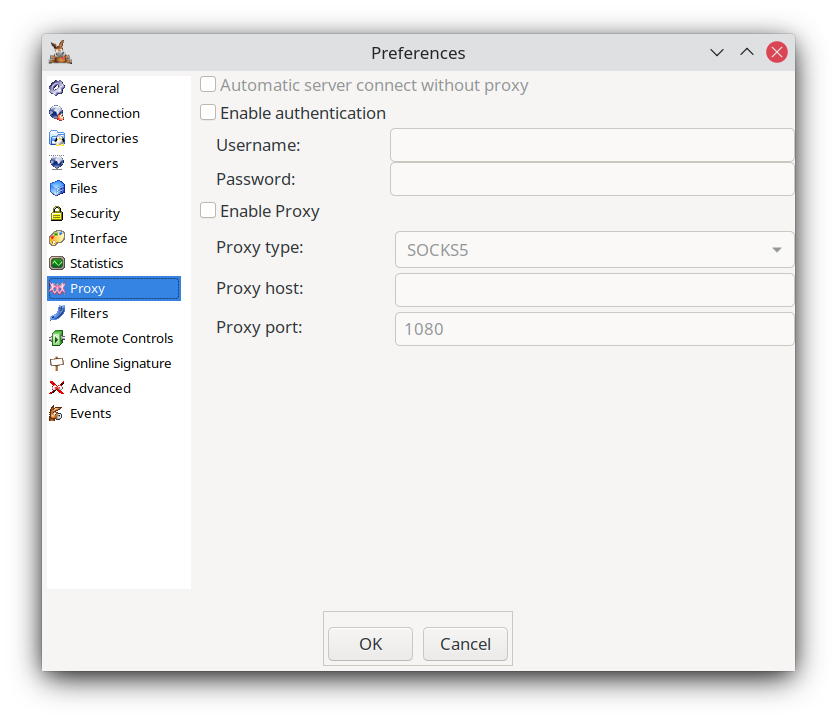Screen dimensions: 837x721
Task: Open Statistics settings label
Action: point(97,263)
